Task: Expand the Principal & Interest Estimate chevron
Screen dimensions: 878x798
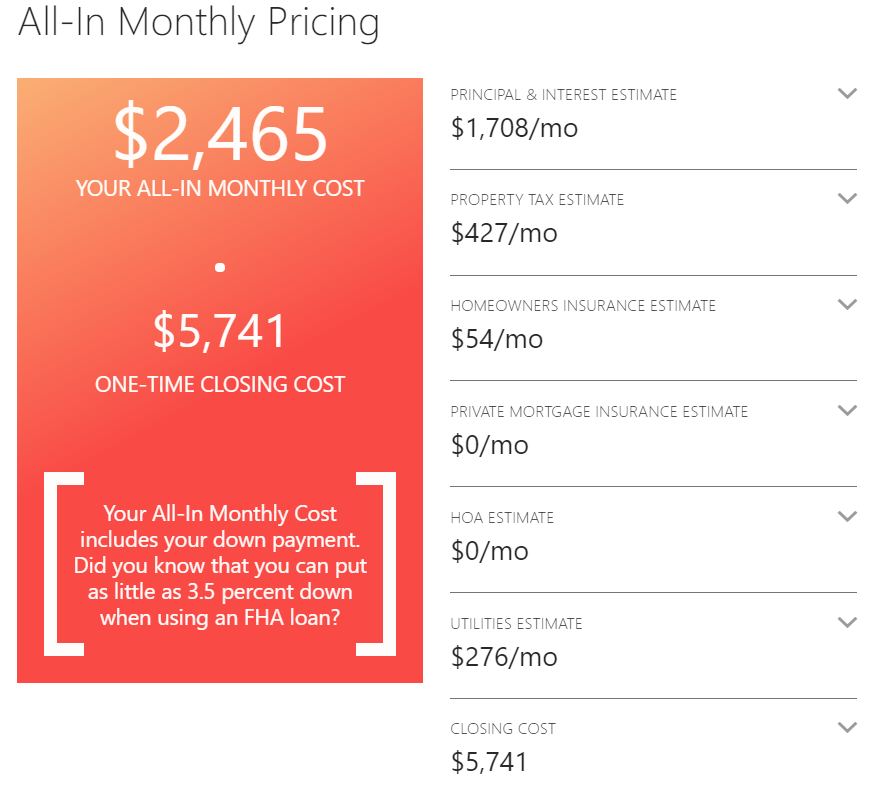Action: coord(847,93)
